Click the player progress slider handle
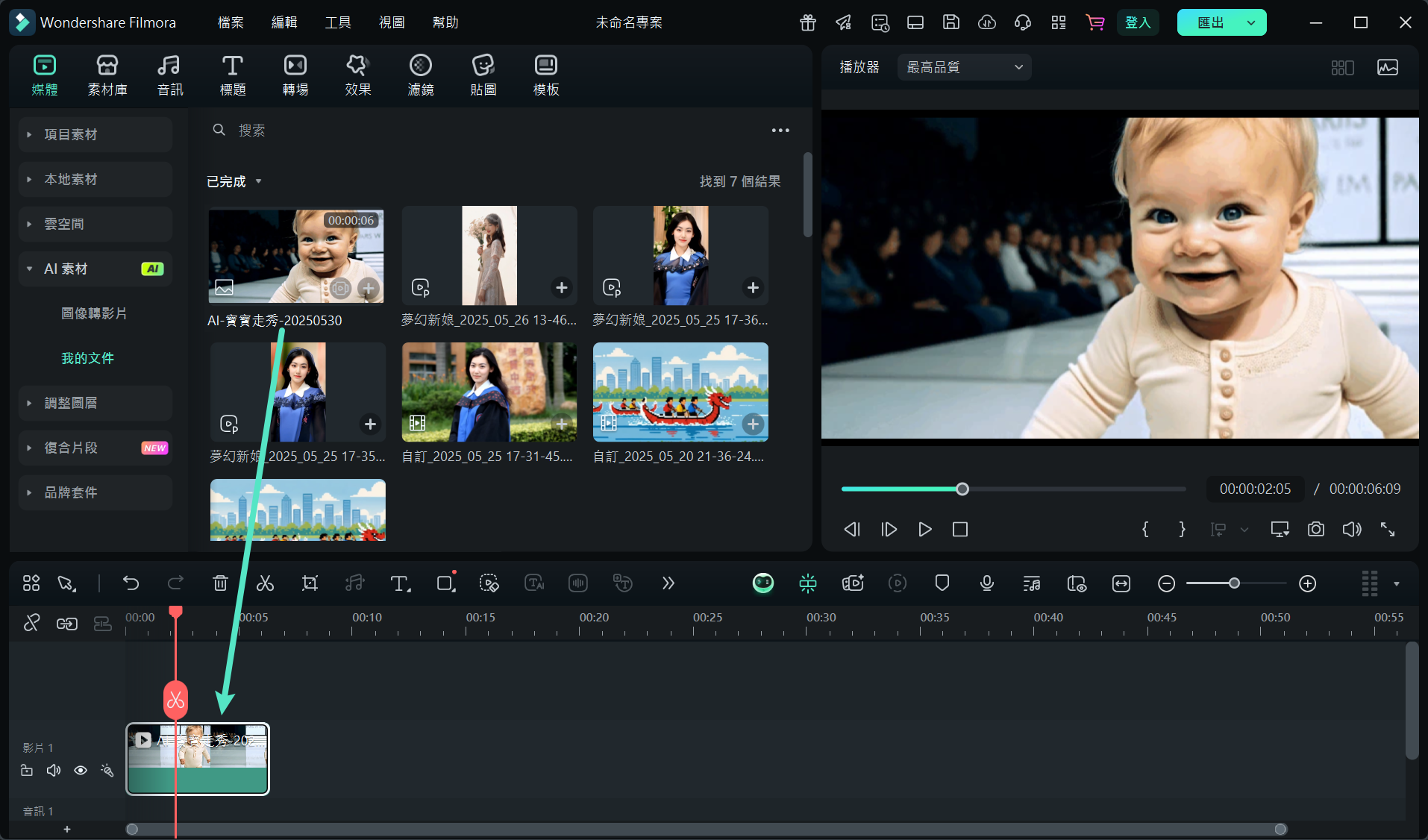 tap(962, 489)
